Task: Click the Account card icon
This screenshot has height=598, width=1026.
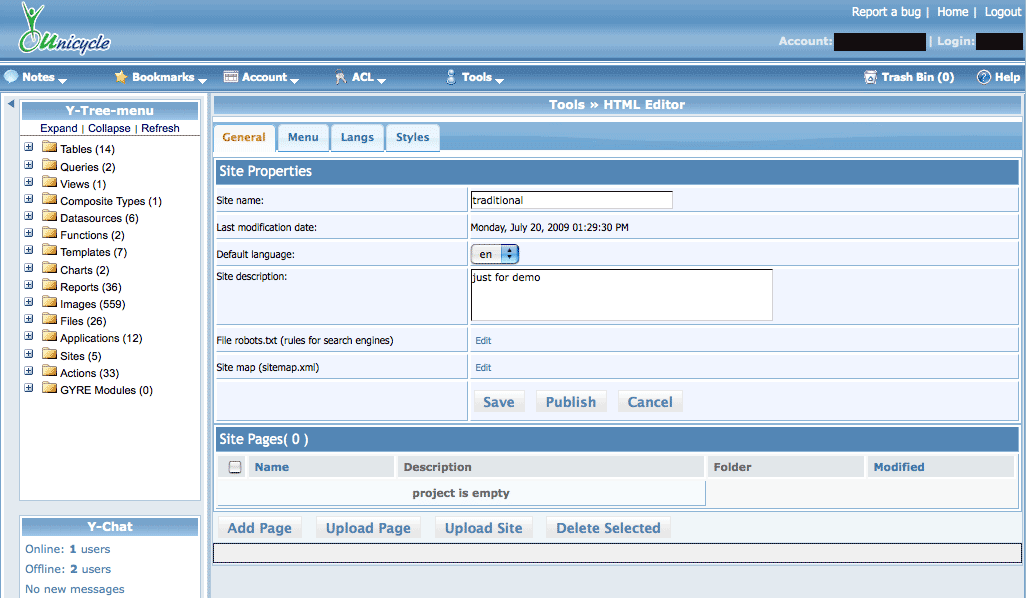Action: coord(231,77)
